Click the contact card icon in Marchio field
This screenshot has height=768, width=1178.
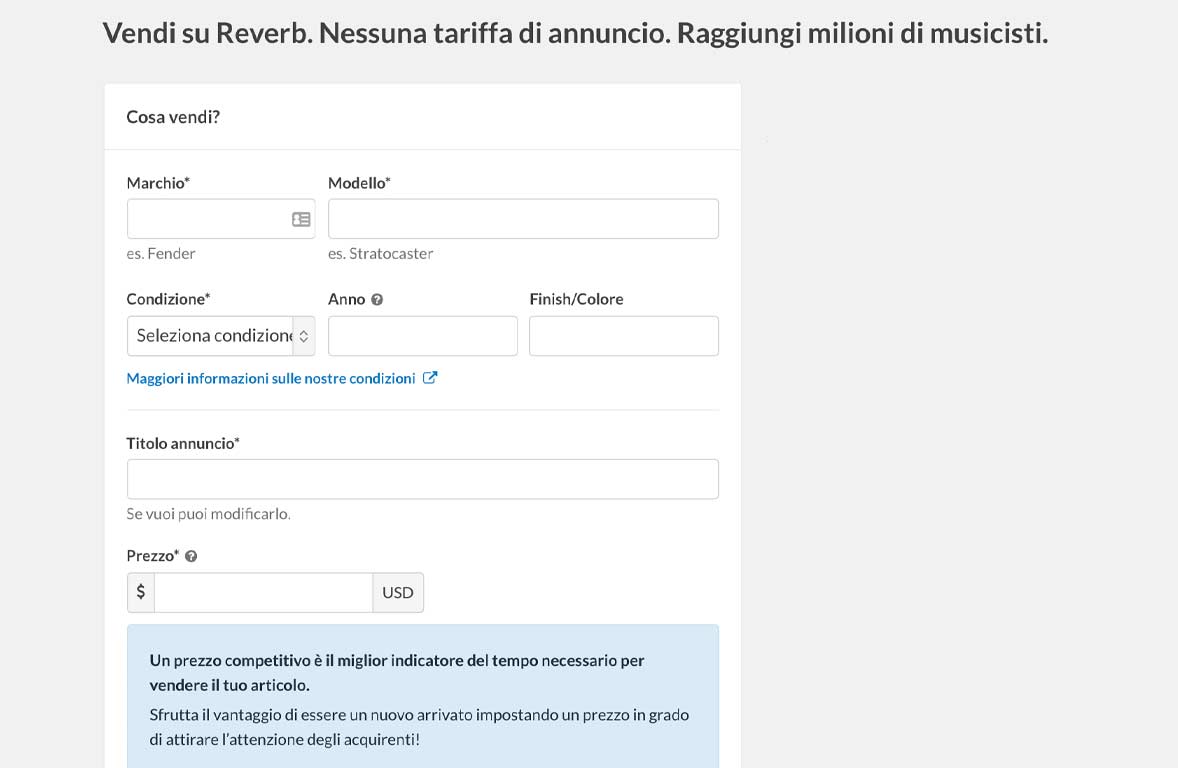pyautogui.click(x=301, y=219)
